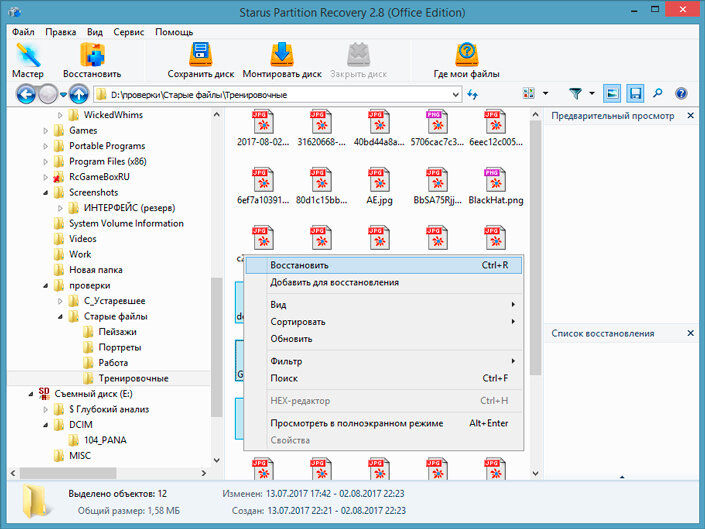The width and height of the screenshot is (705, 529).
Task: Open the address path dropdown
Action: [455, 95]
